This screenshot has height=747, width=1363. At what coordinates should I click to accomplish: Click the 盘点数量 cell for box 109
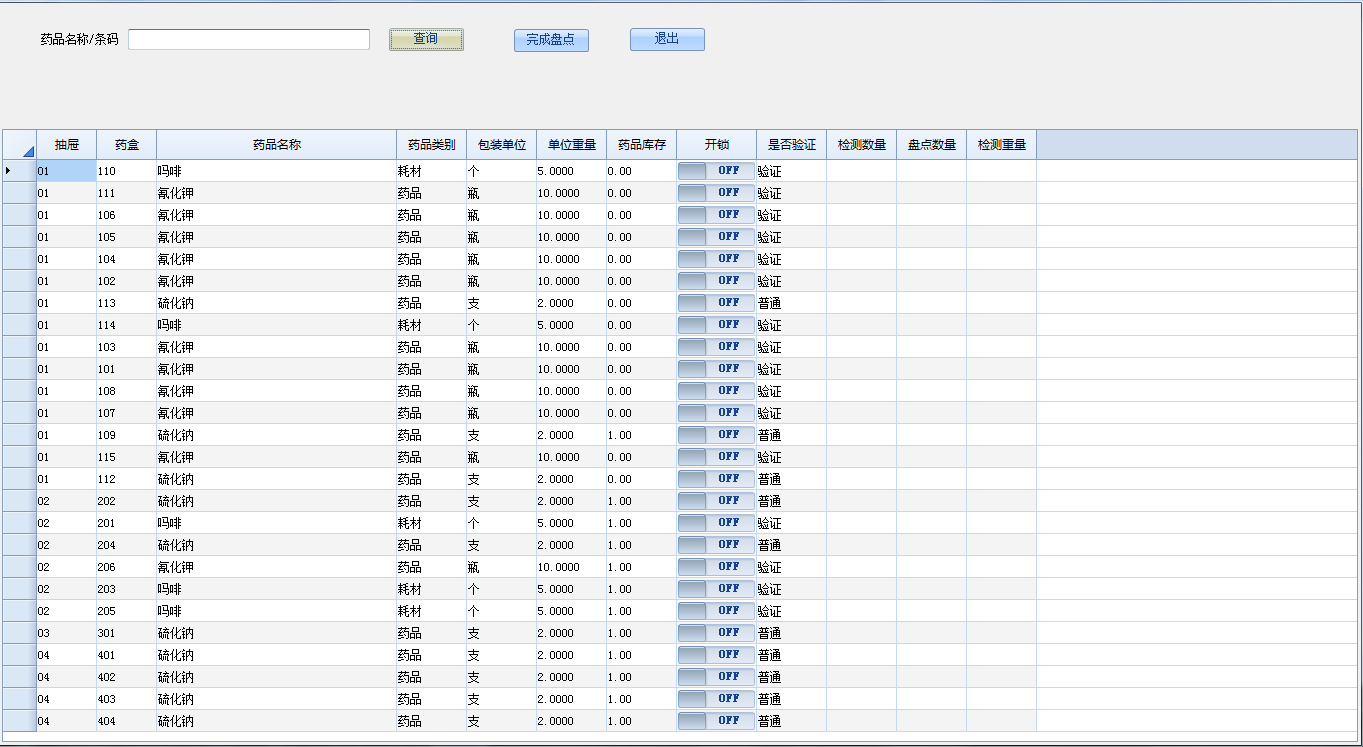(x=931, y=435)
